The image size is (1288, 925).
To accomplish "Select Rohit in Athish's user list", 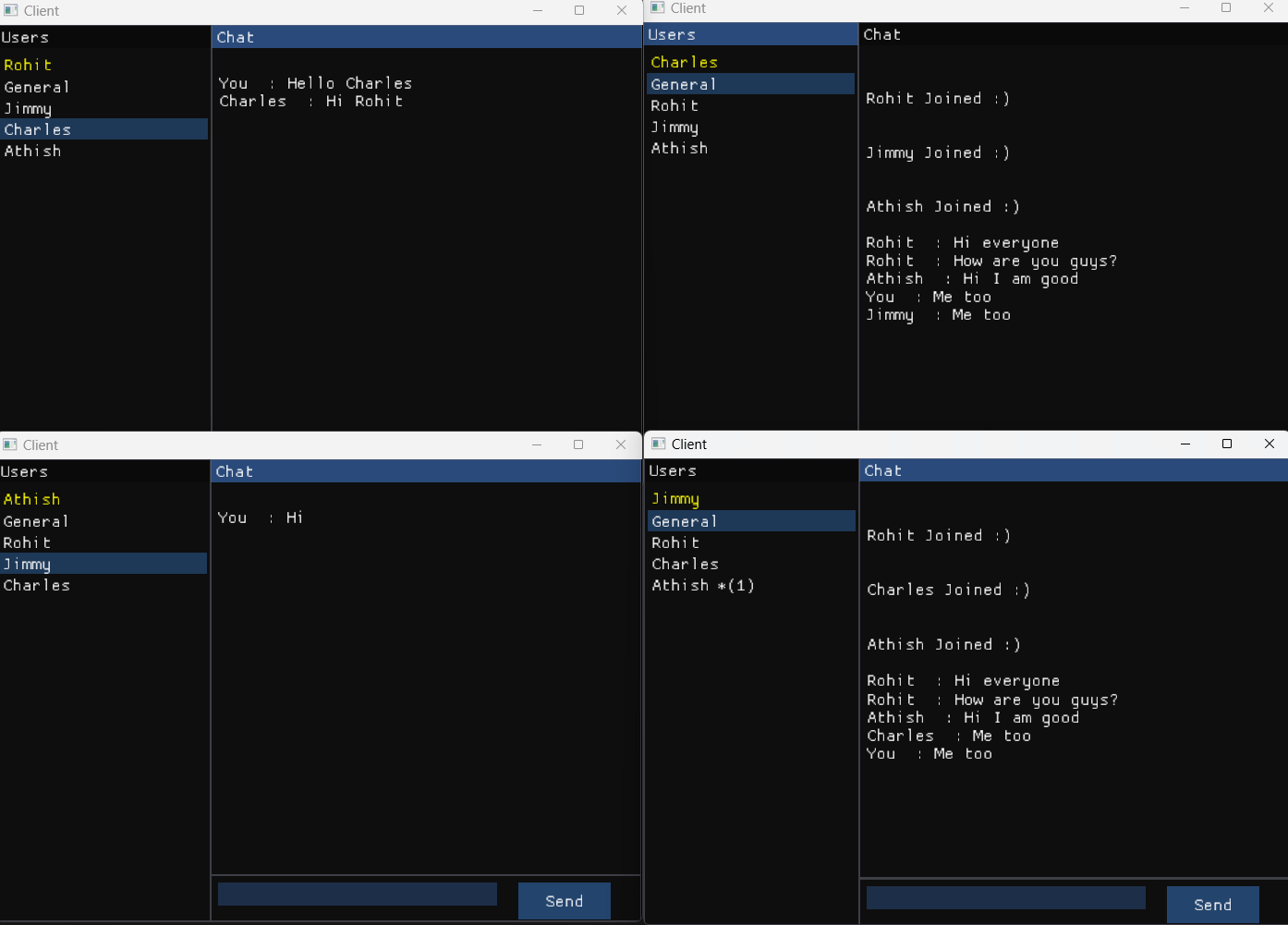I will pyautogui.click(x=103, y=542).
